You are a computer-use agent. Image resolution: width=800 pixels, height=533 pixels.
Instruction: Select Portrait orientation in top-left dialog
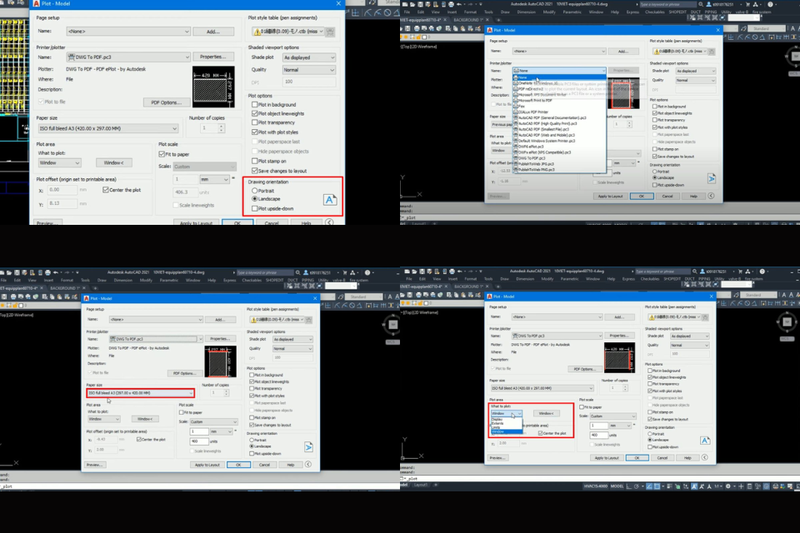(x=255, y=191)
